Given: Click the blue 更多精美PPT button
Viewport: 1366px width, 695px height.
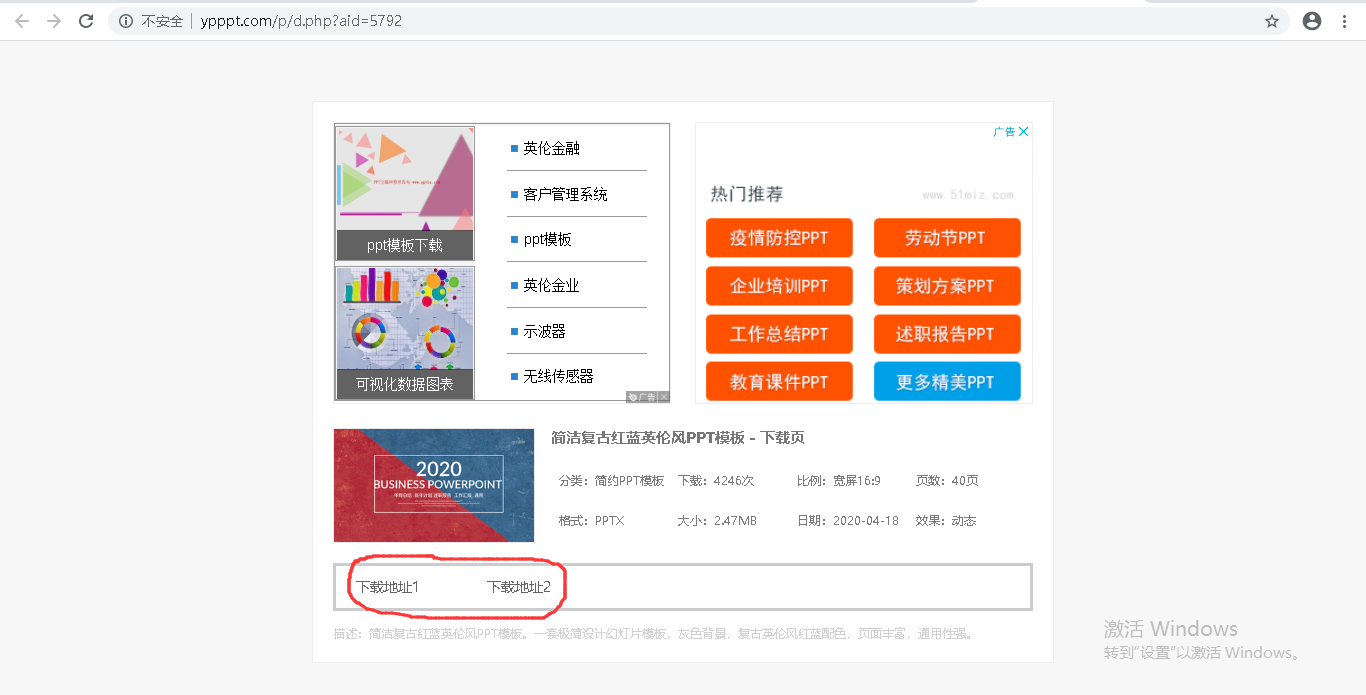Looking at the screenshot, I should pos(947,382).
